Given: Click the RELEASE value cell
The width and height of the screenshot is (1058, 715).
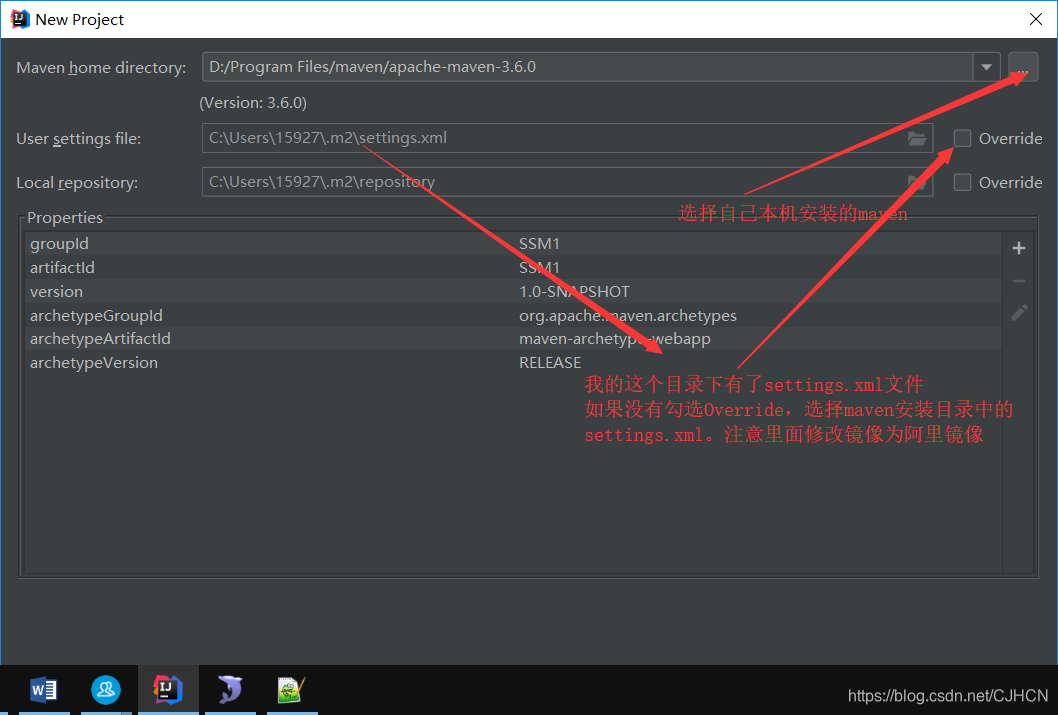Looking at the screenshot, I should point(550,362).
